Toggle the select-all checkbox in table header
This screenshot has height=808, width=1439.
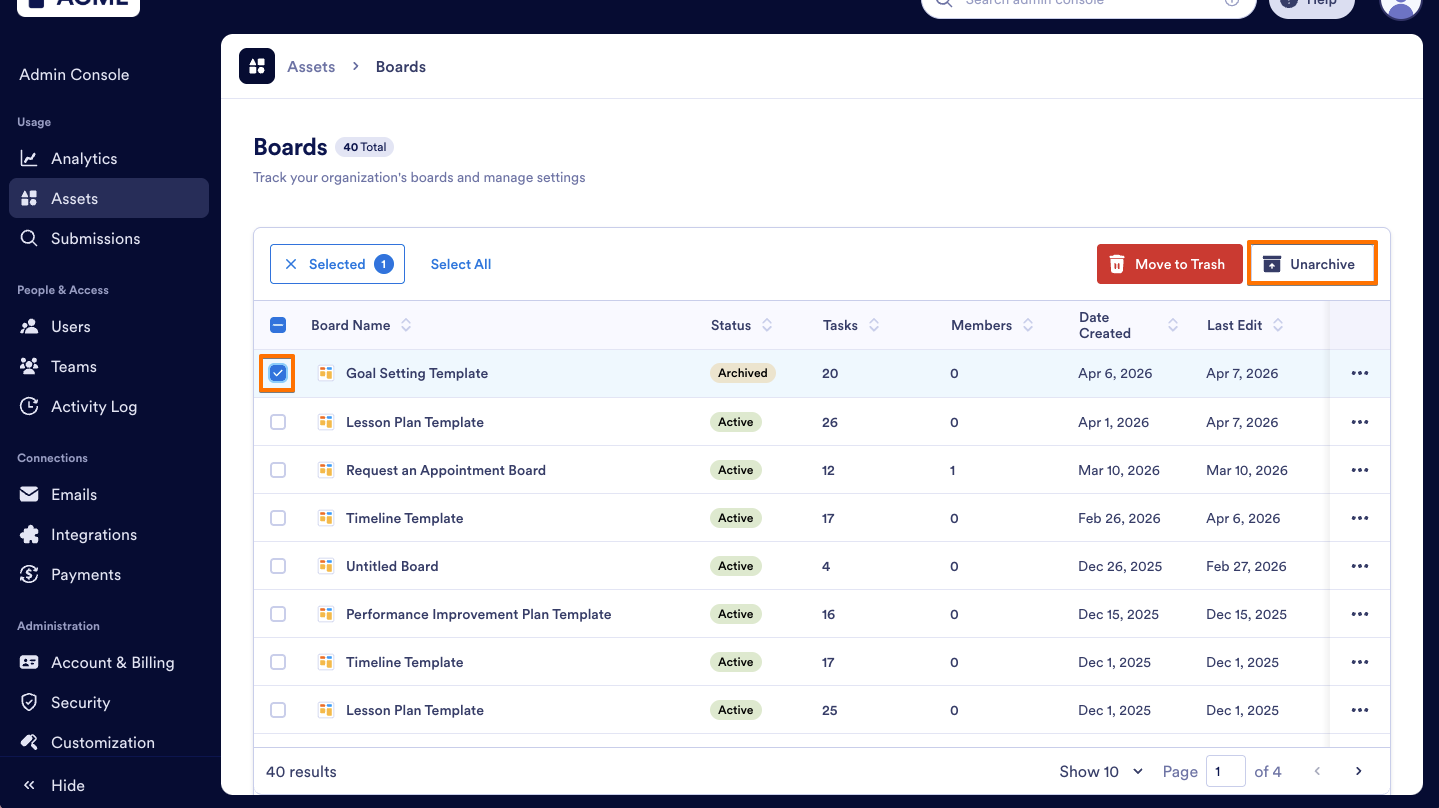(x=277, y=324)
